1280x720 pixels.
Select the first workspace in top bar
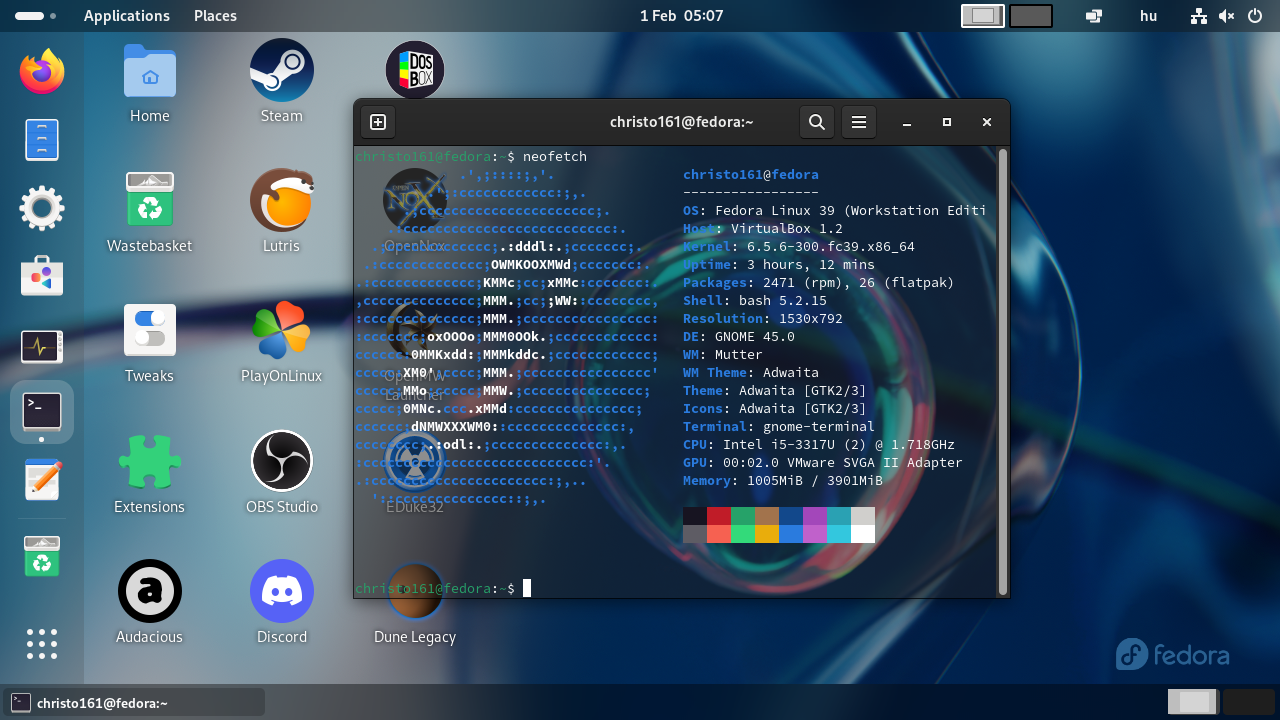[983, 16]
